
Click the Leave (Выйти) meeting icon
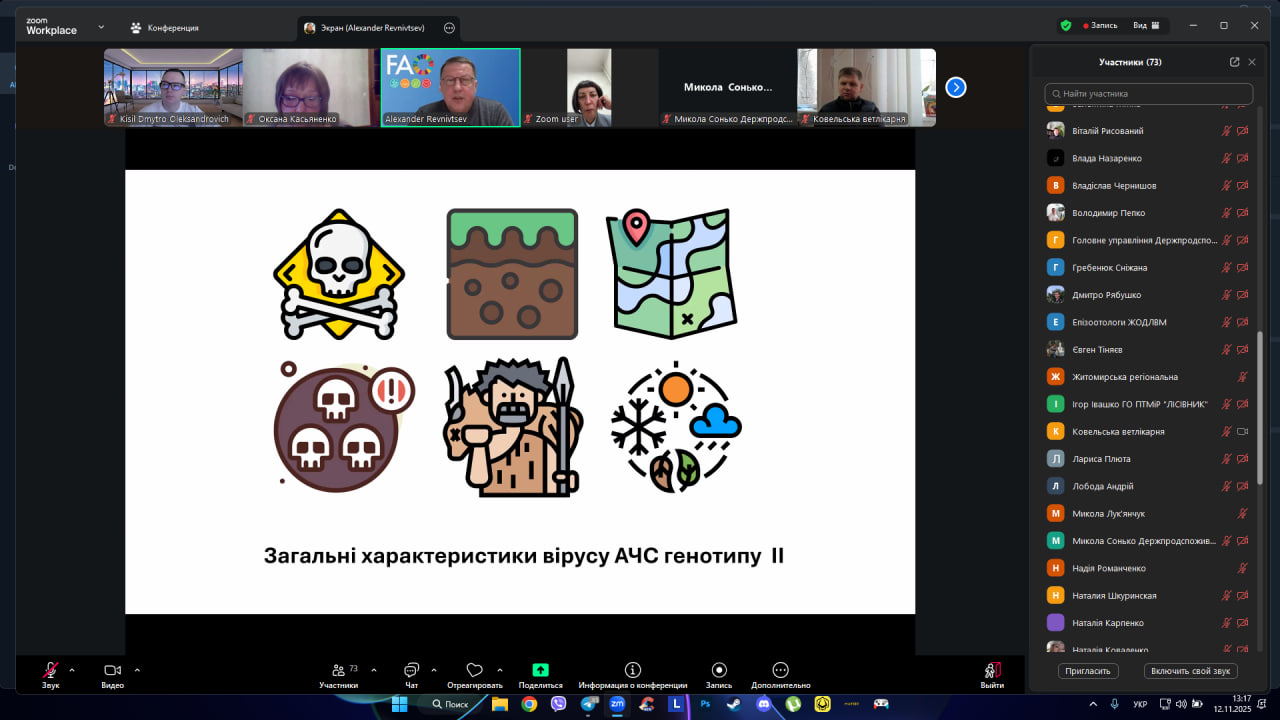coord(992,670)
